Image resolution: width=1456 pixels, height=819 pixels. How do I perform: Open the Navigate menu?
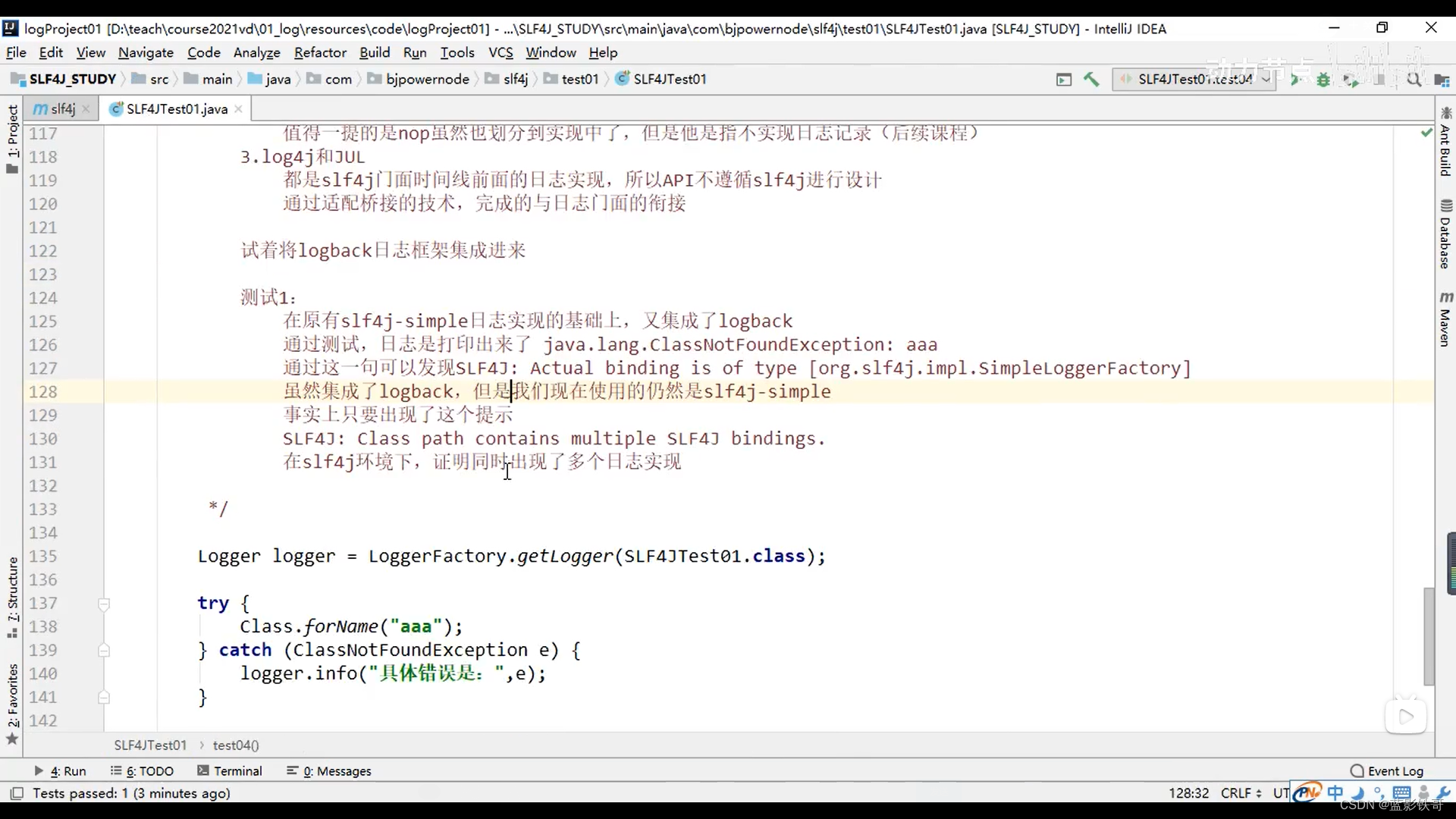[x=146, y=52]
